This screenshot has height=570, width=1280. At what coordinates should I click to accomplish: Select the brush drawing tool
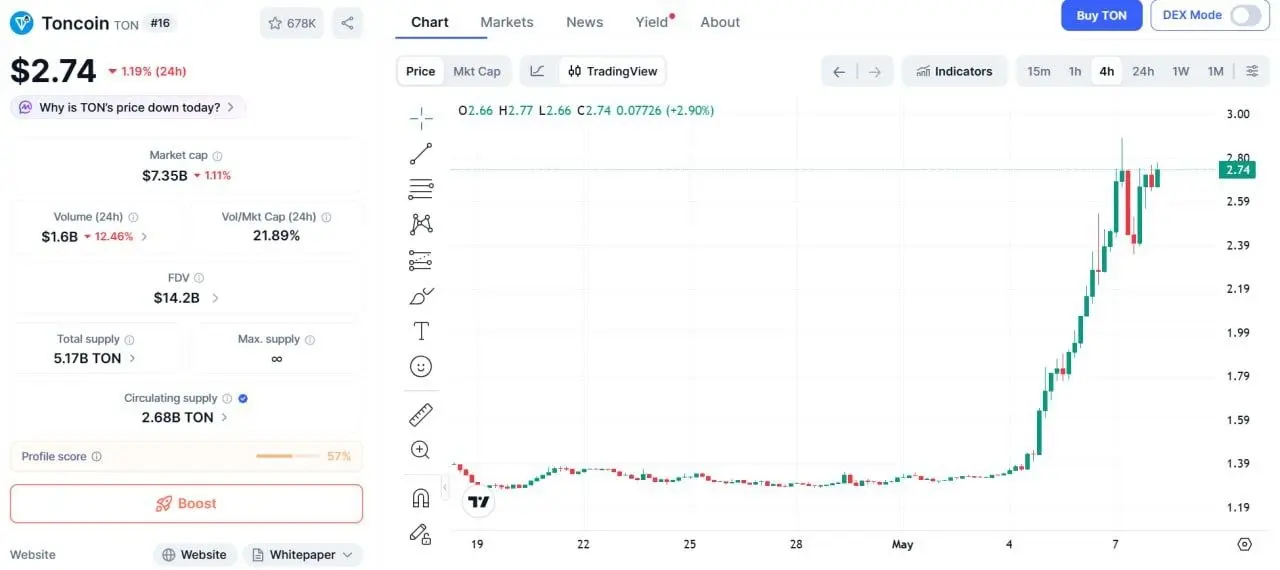tap(421, 296)
